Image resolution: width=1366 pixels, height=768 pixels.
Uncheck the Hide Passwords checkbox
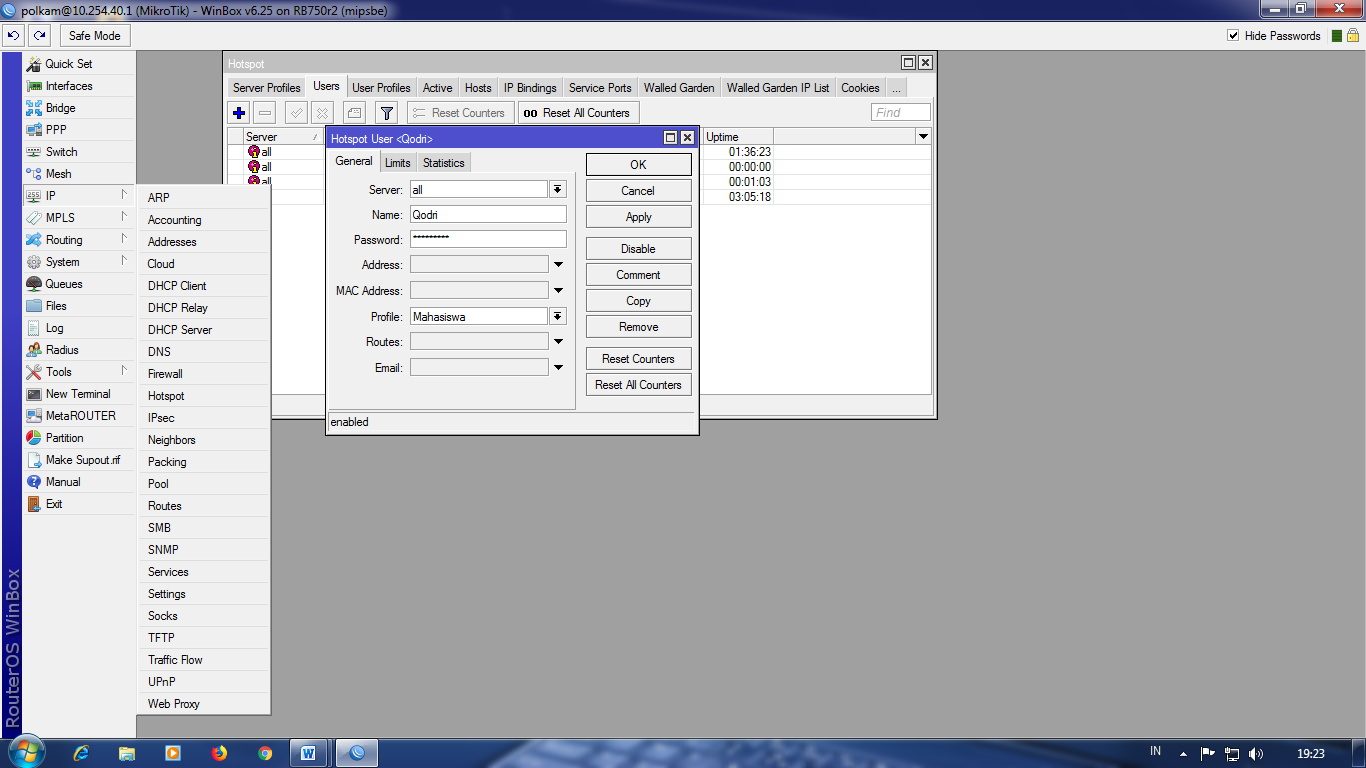point(1233,35)
